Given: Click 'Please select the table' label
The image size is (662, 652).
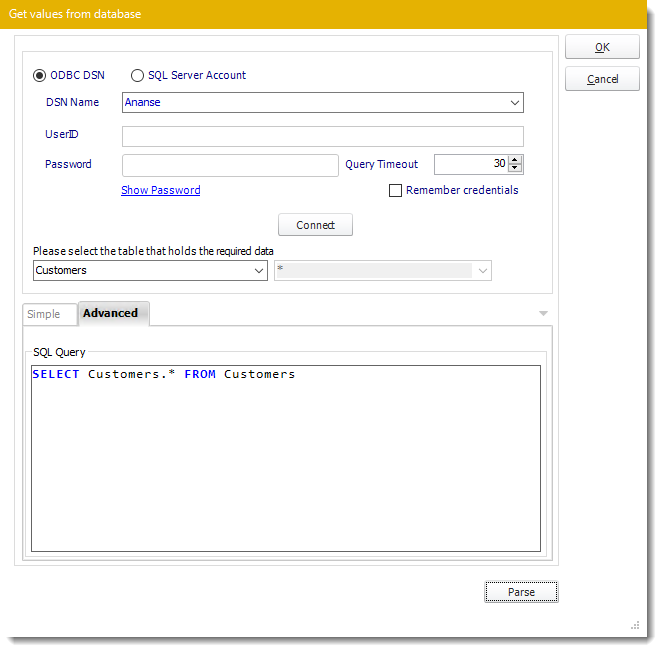Looking at the screenshot, I should [x=153, y=251].
